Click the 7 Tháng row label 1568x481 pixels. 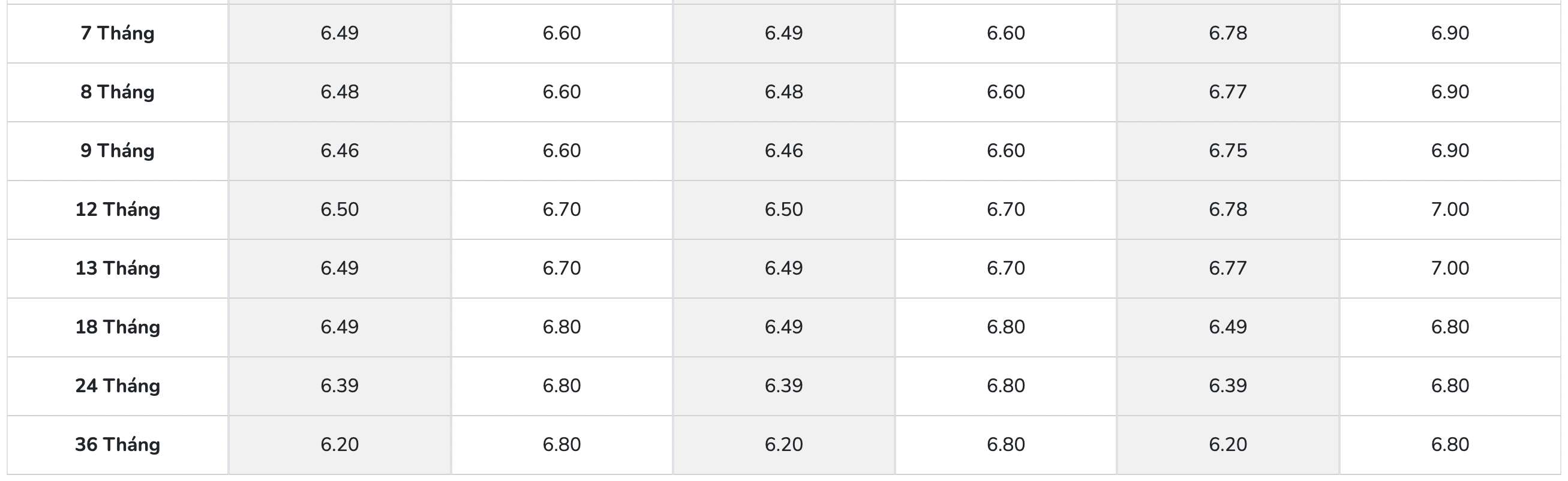click(118, 33)
